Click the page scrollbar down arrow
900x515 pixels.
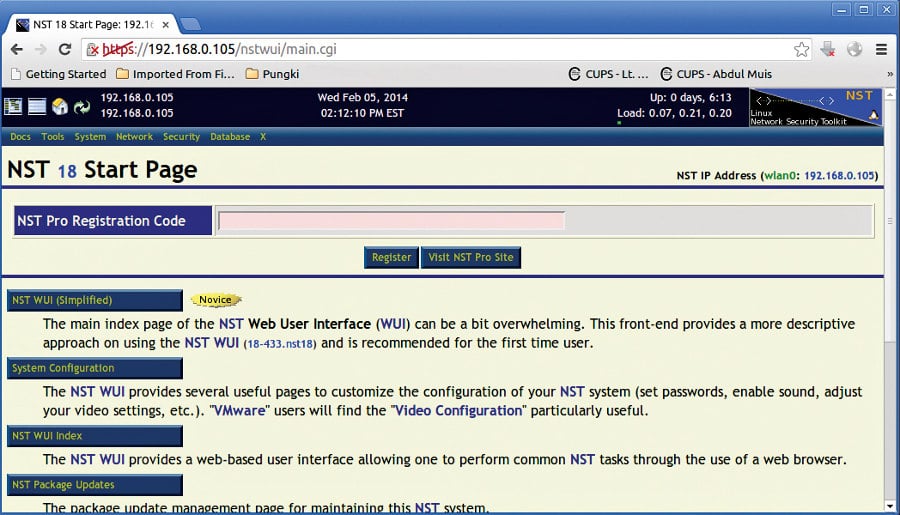click(890, 506)
